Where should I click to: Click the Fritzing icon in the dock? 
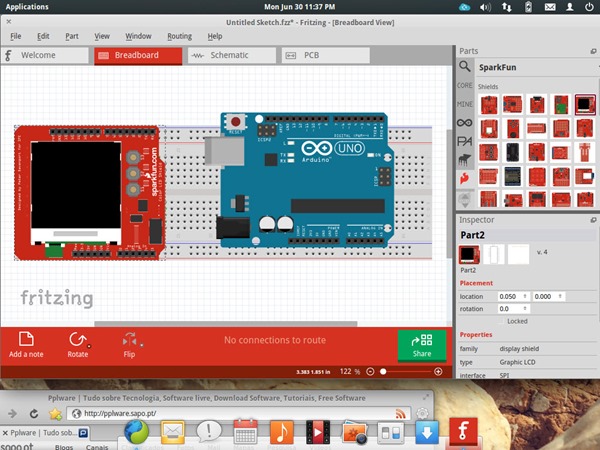463,432
